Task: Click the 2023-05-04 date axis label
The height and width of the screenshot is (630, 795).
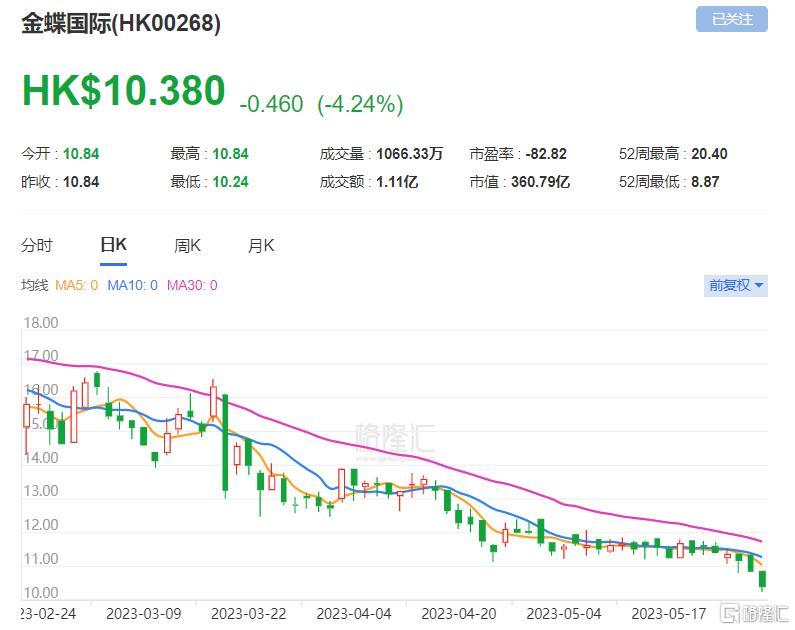Action: click(x=564, y=614)
